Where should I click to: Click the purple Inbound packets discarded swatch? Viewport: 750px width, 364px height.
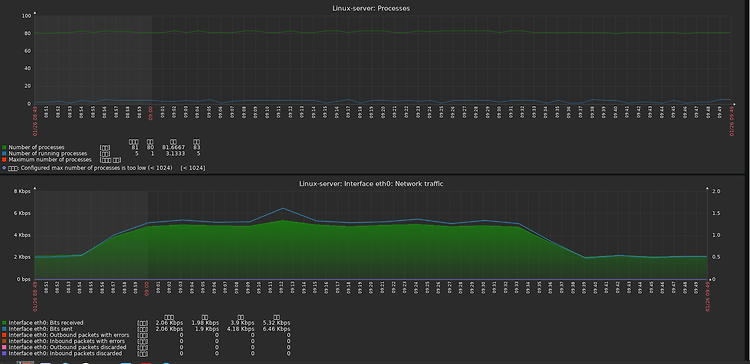click(5, 353)
